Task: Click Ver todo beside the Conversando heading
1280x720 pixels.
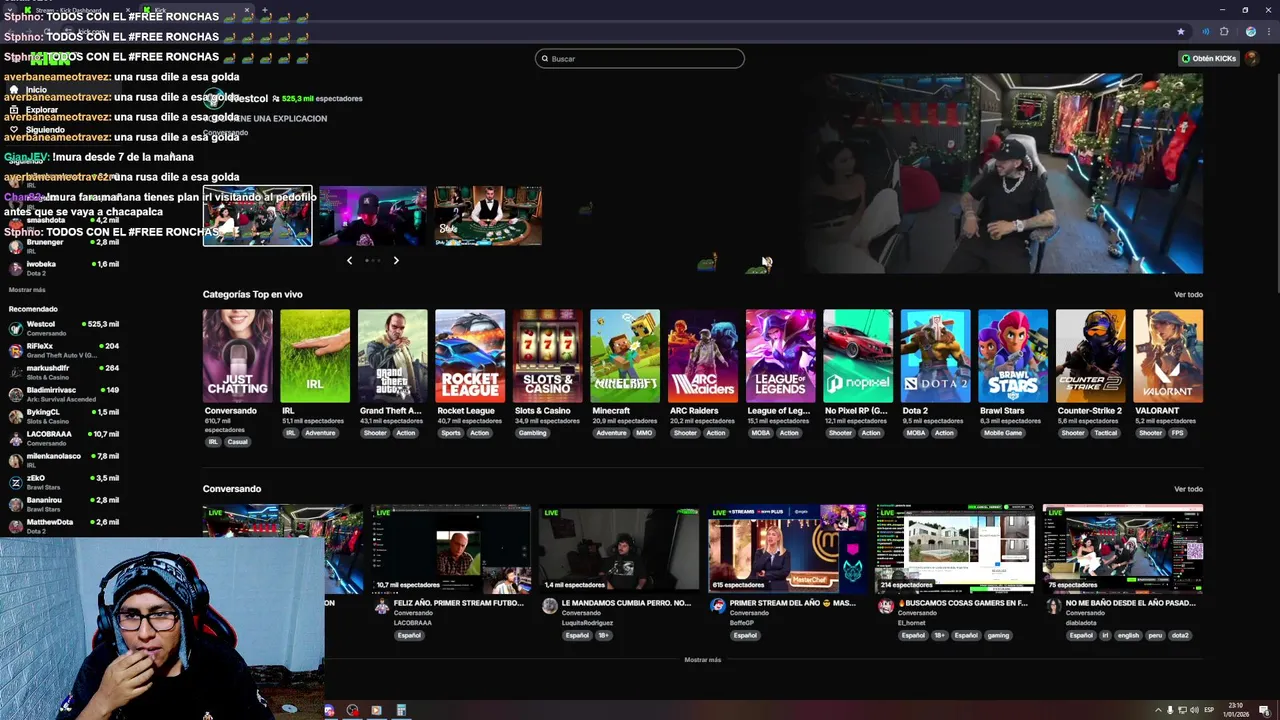Action: point(1188,489)
